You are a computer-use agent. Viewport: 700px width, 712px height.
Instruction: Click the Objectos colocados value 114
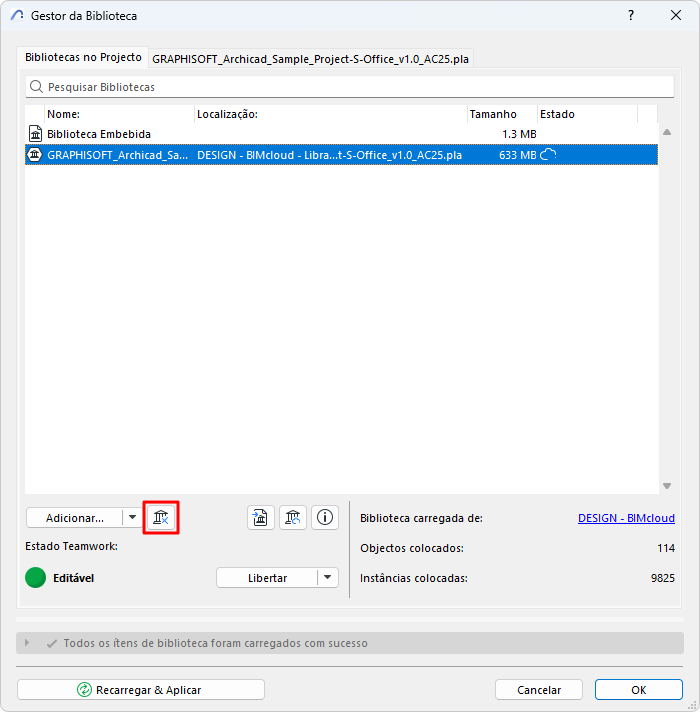(x=666, y=548)
